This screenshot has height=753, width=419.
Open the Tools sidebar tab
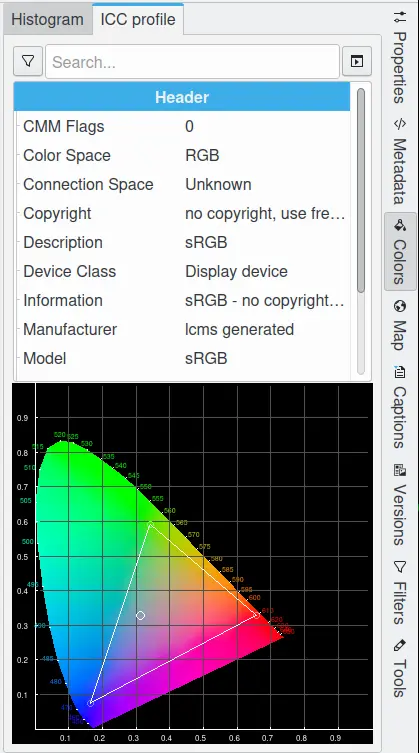pos(400,668)
